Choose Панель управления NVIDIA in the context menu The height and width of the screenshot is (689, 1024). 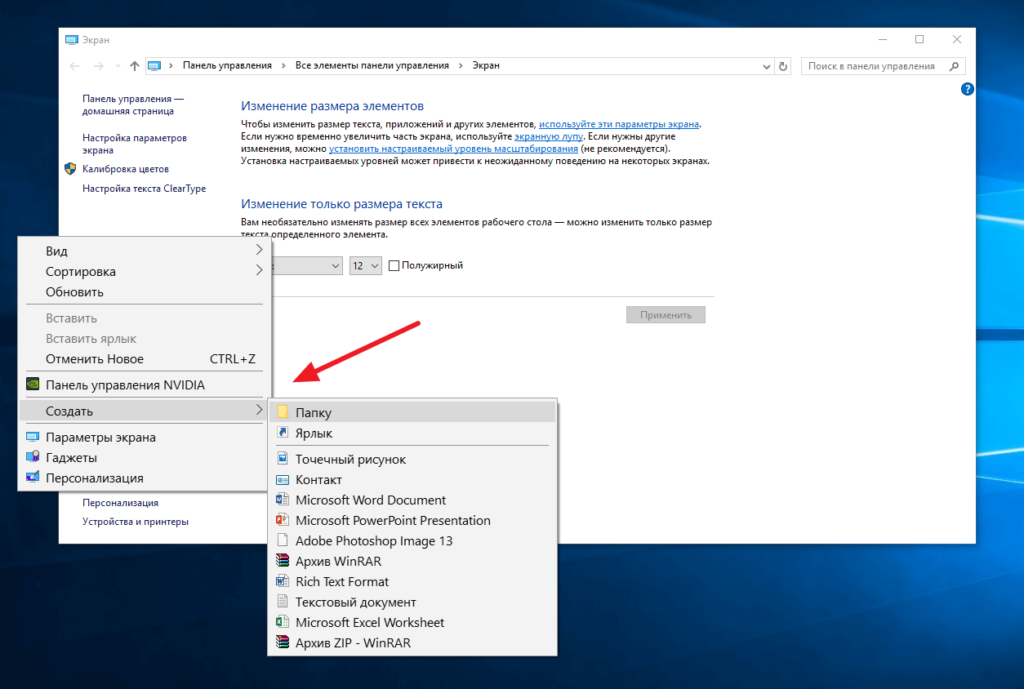pyautogui.click(x=144, y=385)
